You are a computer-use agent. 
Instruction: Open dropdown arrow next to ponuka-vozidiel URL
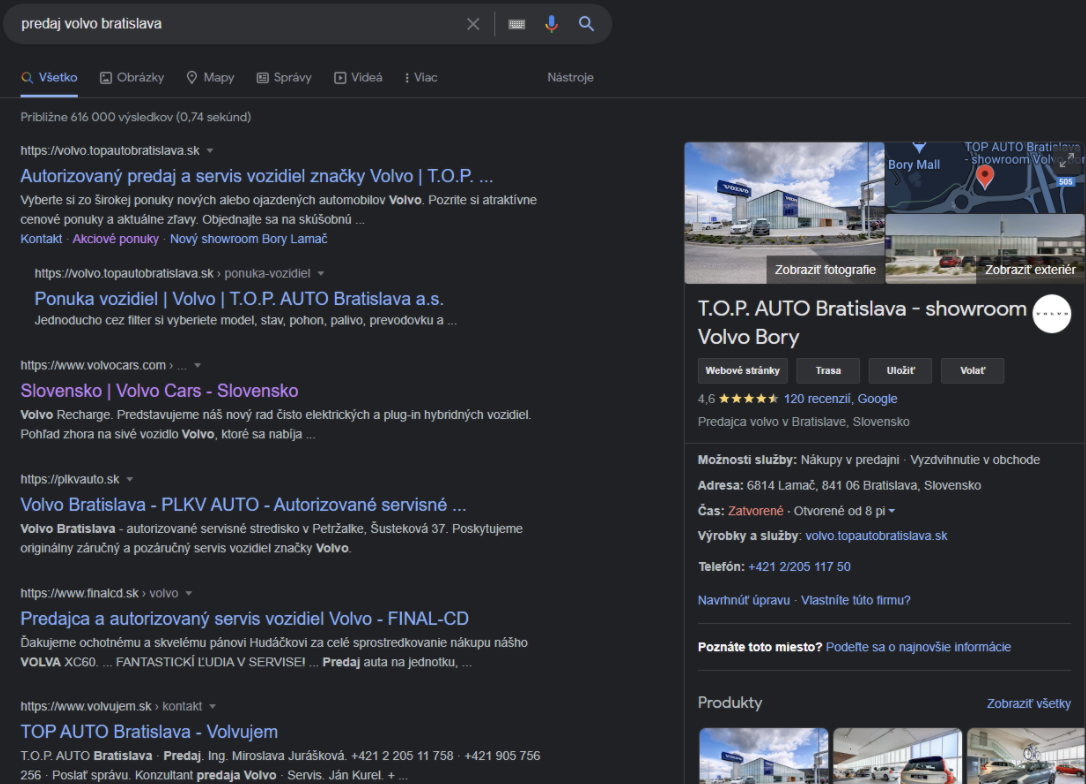pyautogui.click(x=321, y=274)
